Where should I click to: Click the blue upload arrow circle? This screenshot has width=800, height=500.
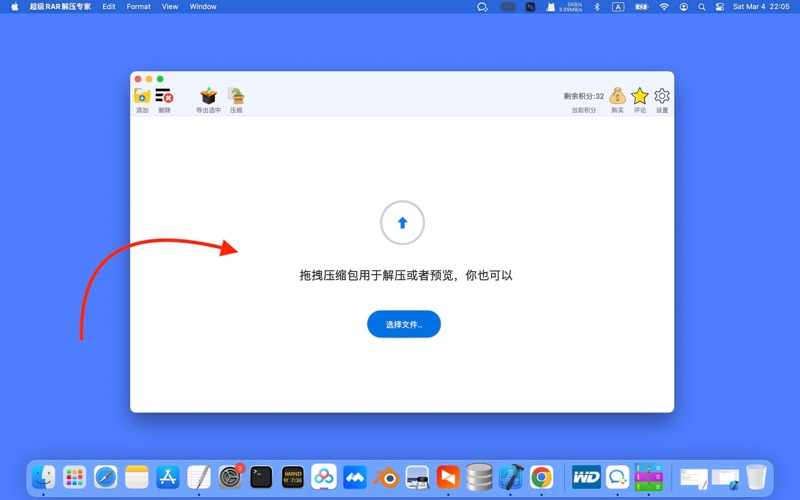tap(402, 223)
